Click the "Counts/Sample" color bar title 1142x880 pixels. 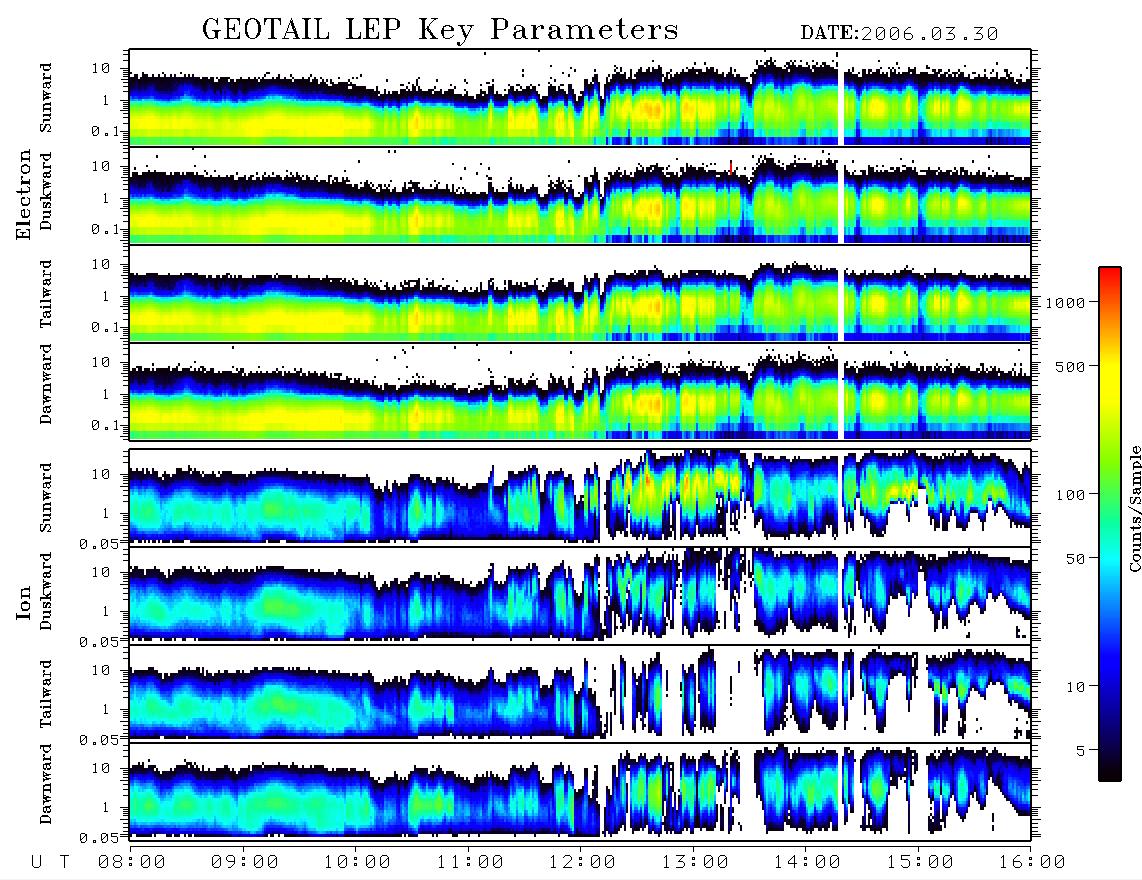pyautogui.click(x=1134, y=508)
